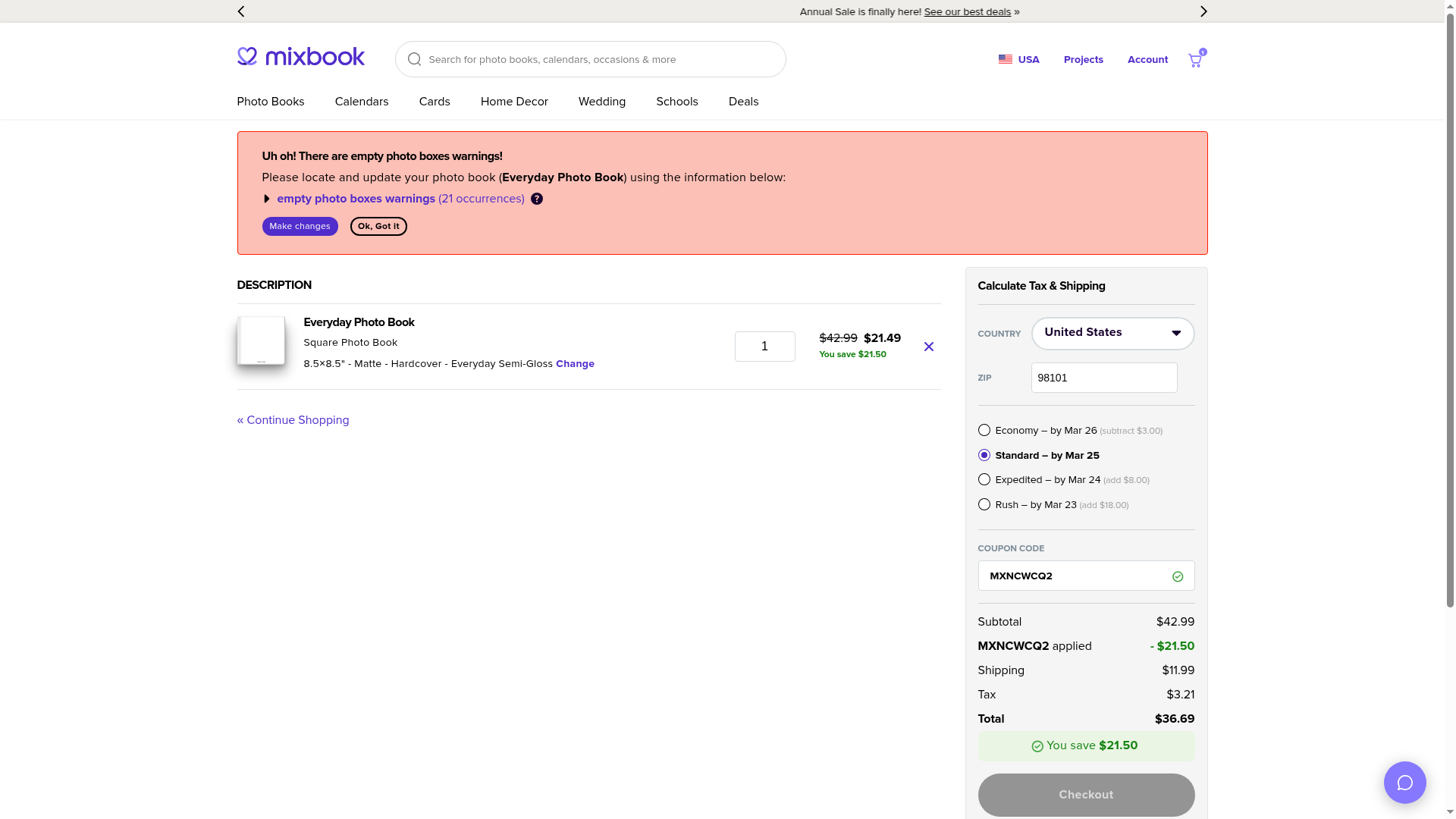
Task: Click the ZIP code input field
Action: pyautogui.click(x=1103, y=378)
